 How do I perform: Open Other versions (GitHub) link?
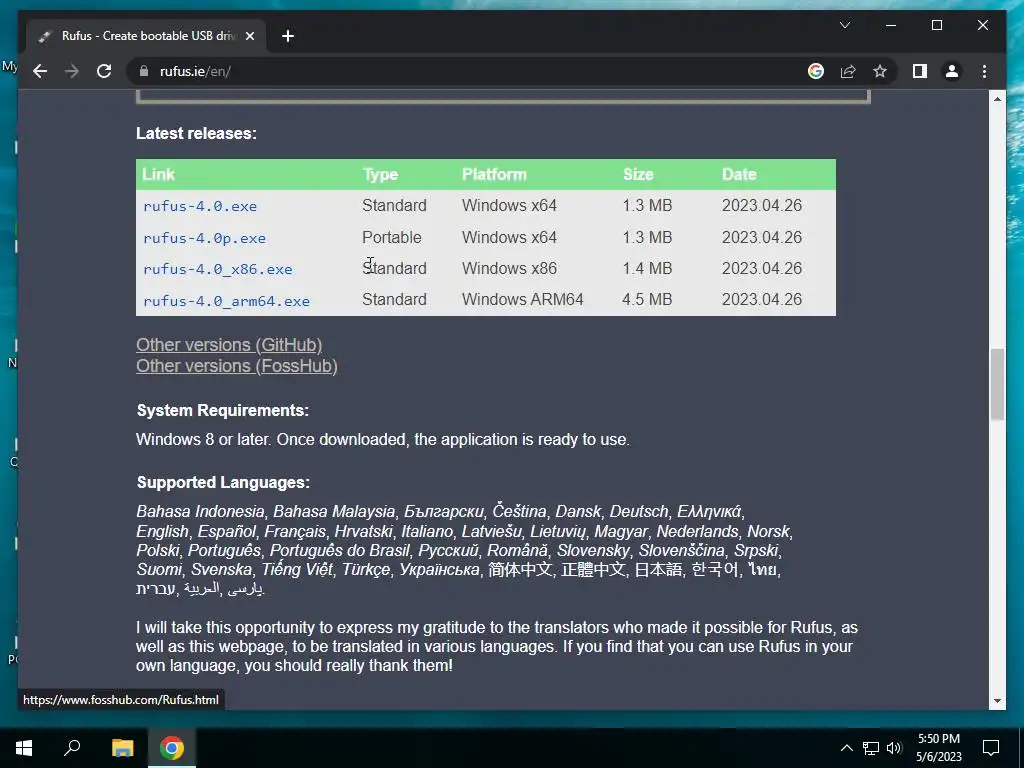pyautogui.click(x=229, y=344)
